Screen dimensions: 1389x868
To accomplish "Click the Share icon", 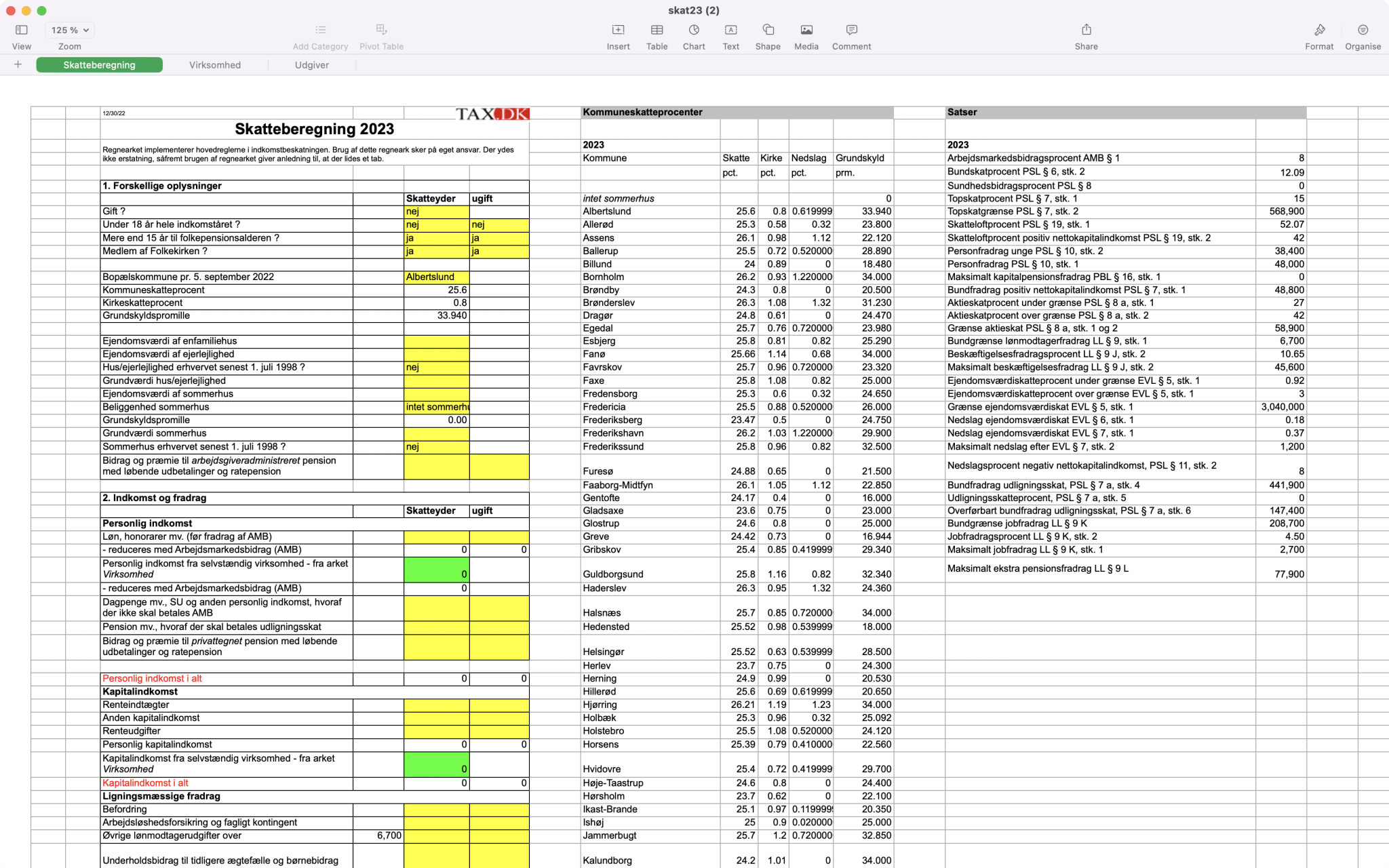I will (1086, 30).
